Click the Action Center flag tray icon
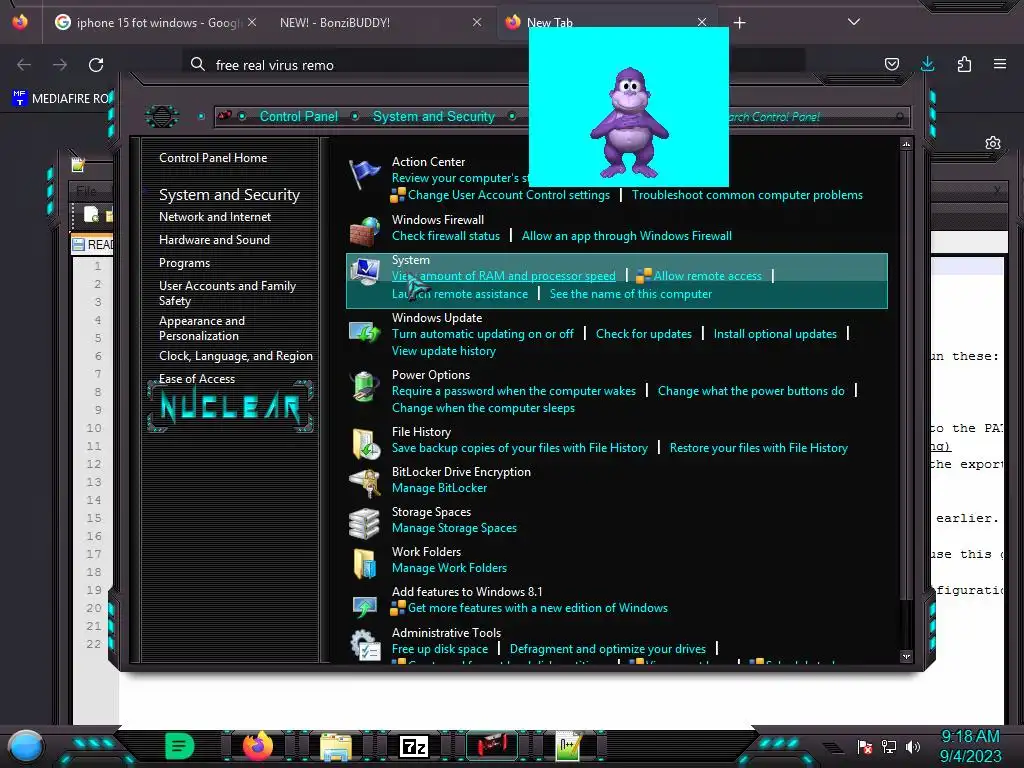The image size is (1024, 768). 865,747
